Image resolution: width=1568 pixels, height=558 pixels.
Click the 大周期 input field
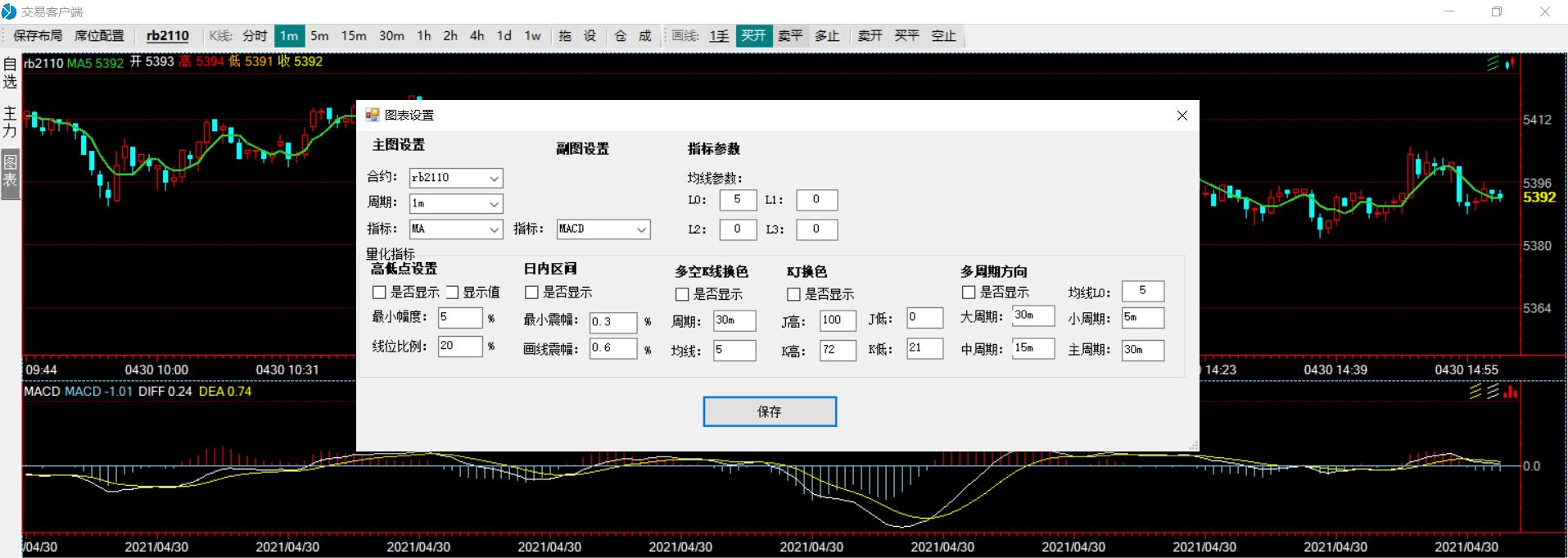(x=1033, y=315)
